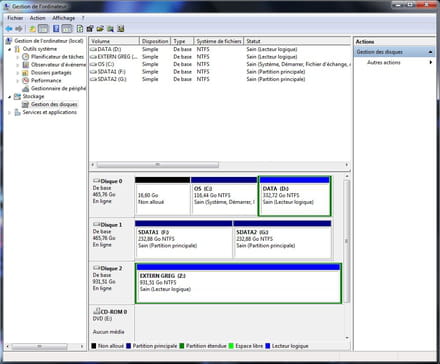The image size is (440, 364).
Task: Toggle the show/hide console tree icon
Action: pyautogui.click(x=43, y=29)
